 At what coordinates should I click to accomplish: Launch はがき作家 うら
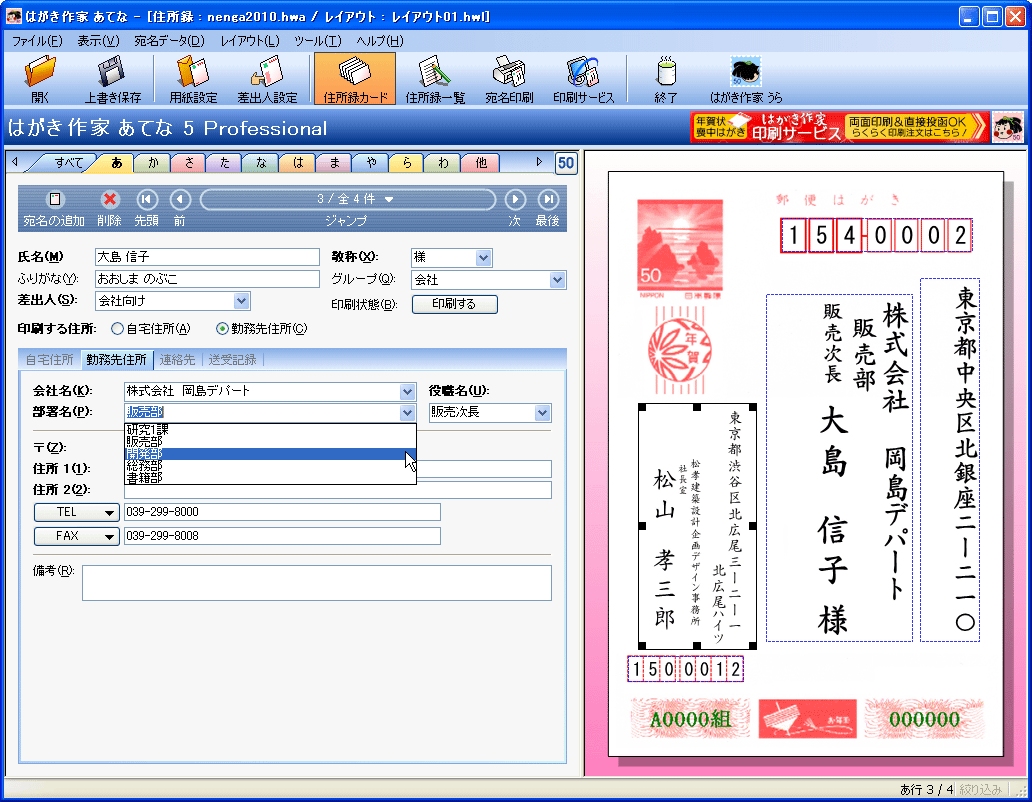pos(746,79)
